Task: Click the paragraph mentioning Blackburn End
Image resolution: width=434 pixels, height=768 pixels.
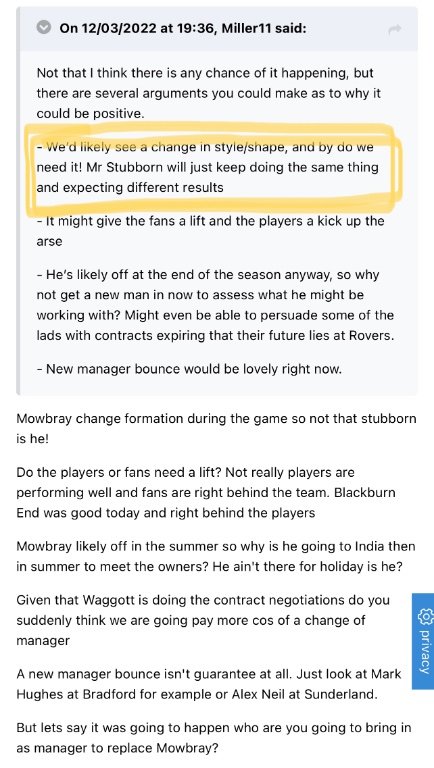Action: tap(206, 492)
